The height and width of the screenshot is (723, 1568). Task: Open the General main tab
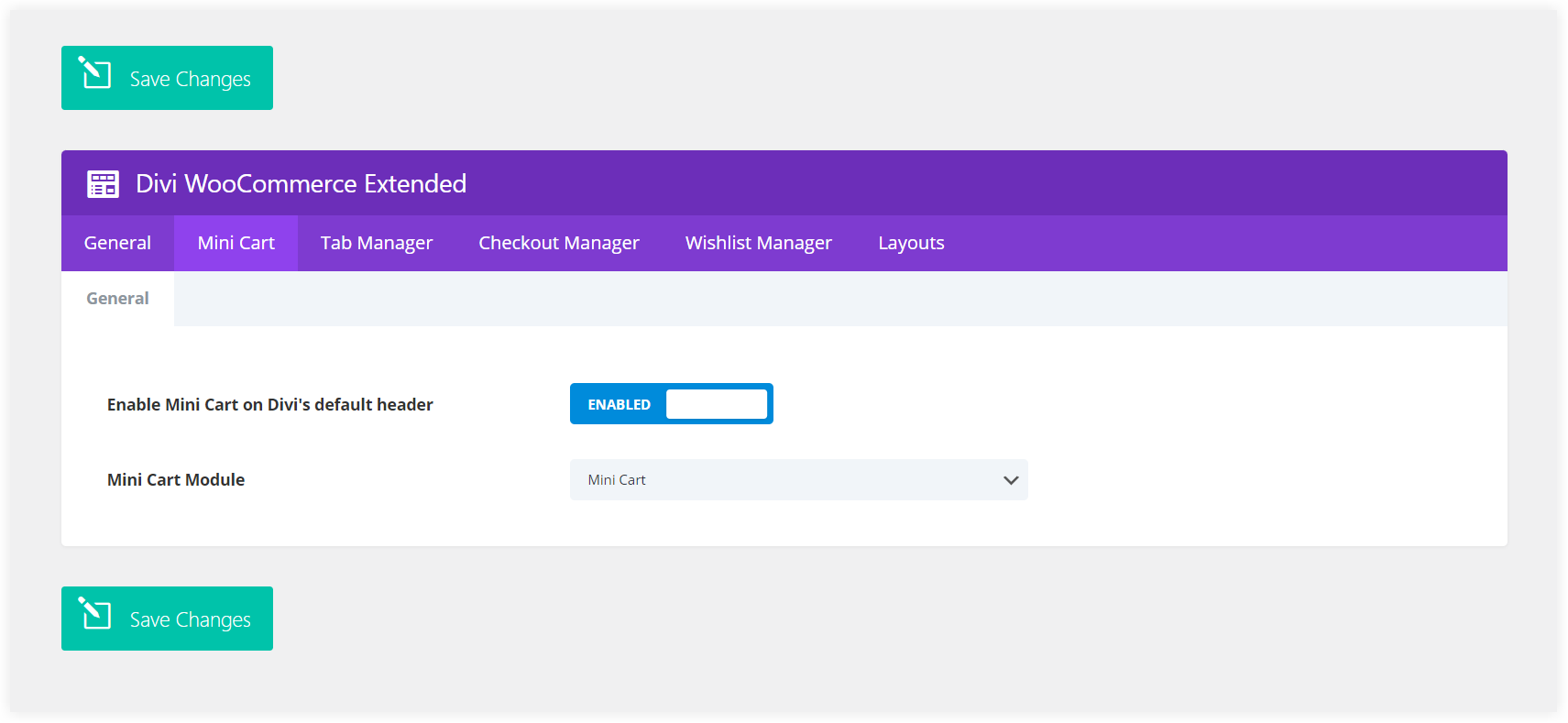click(117, 243)
